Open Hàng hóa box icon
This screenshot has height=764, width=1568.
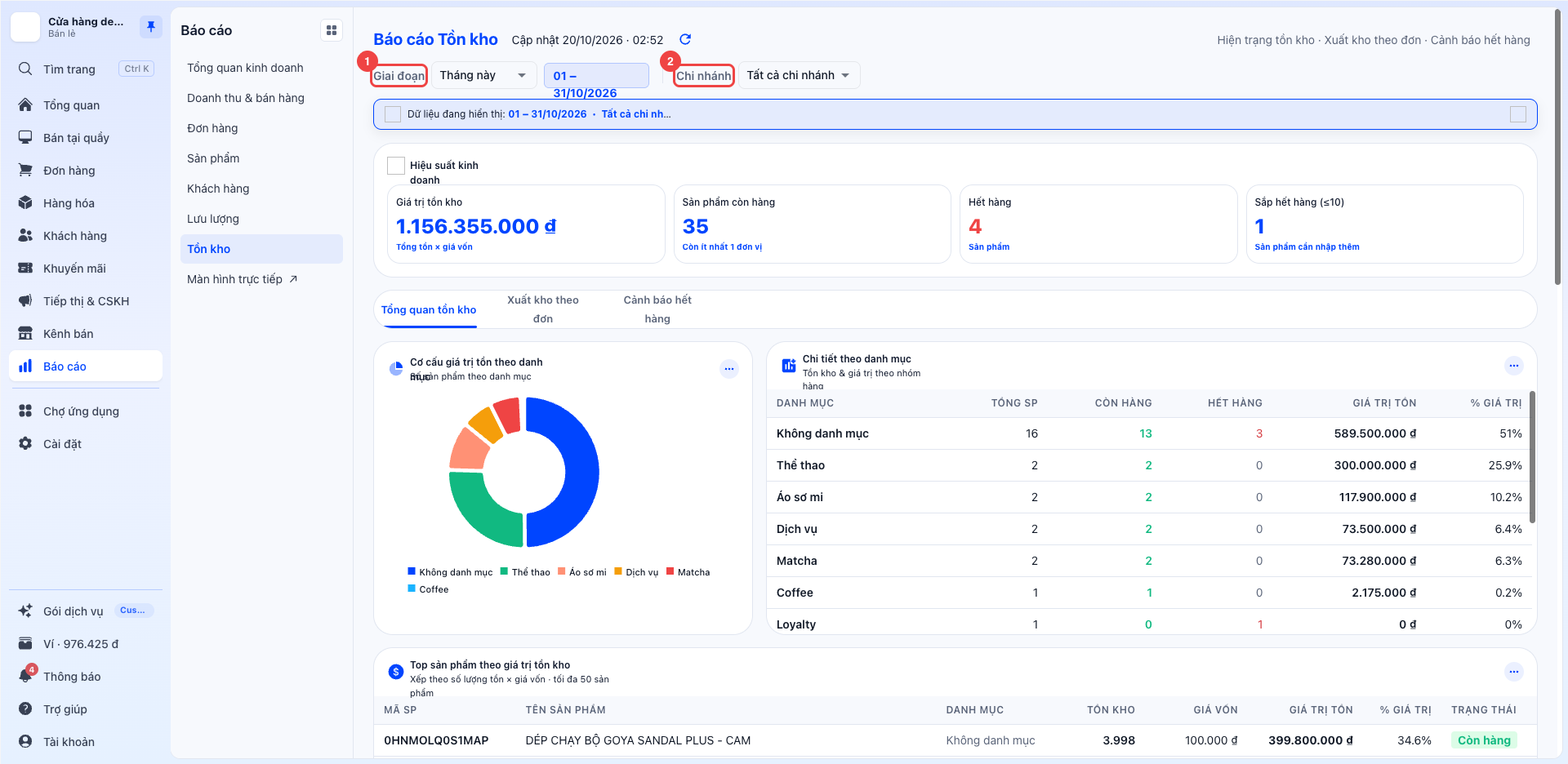[x=25, y=203]
